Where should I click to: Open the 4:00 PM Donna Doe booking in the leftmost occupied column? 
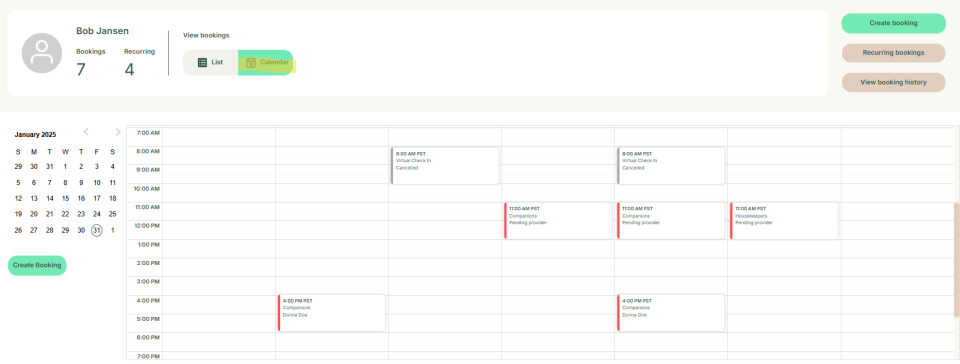tap(332, 313)
